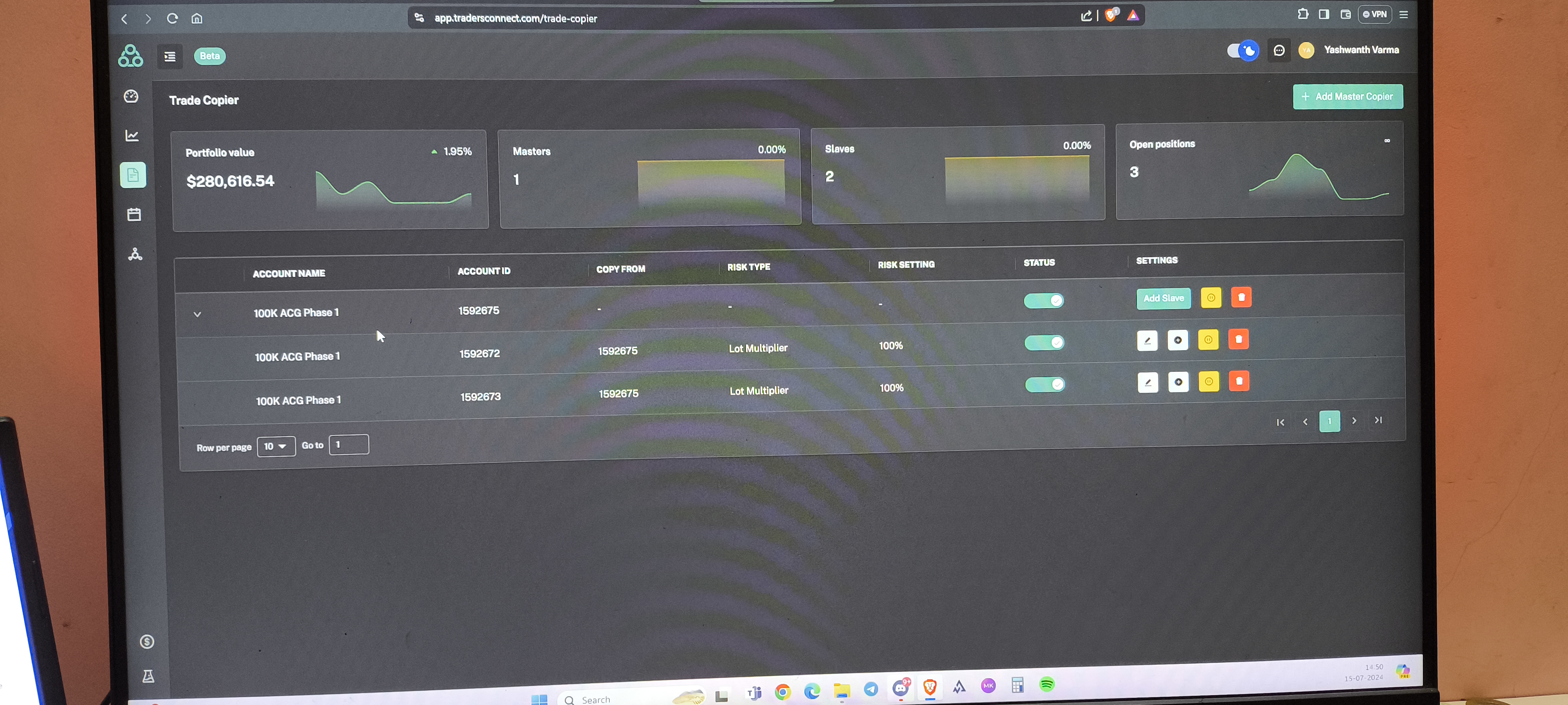Open the Row per page dropdown
Viewport: 1568px width, 705px height.
pos(276,446)
